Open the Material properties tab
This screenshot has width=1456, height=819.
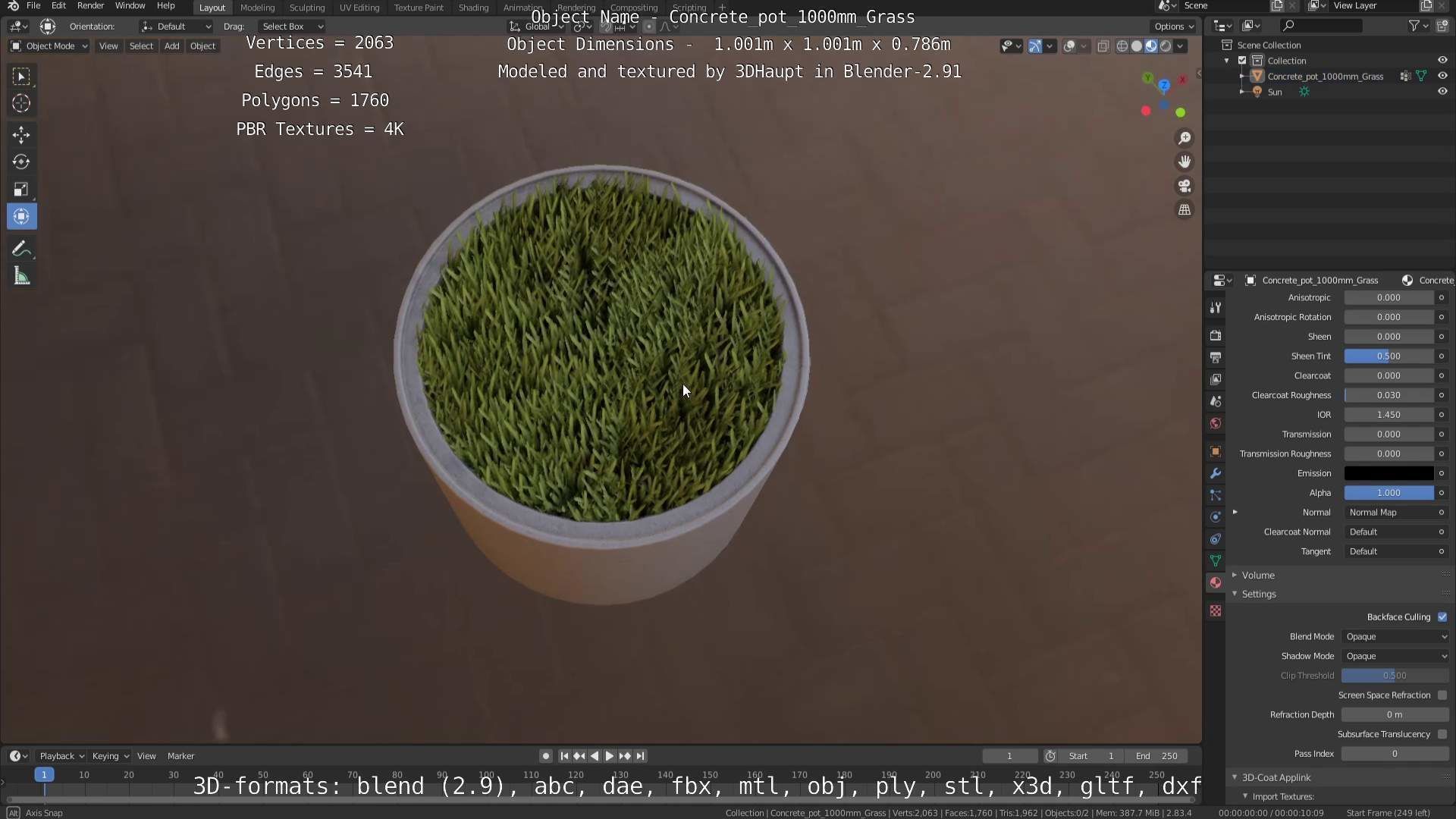pos(1216,582)
